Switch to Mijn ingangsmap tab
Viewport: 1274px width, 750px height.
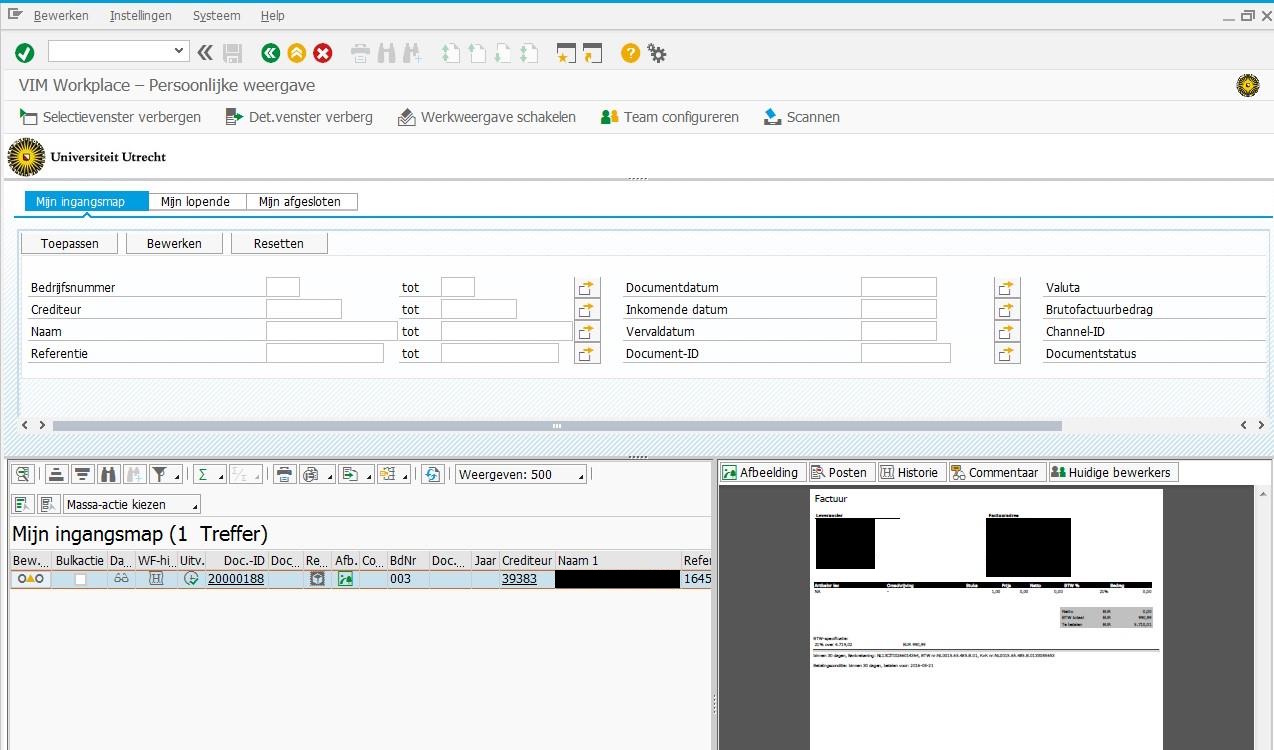click(x=86, y=201)
